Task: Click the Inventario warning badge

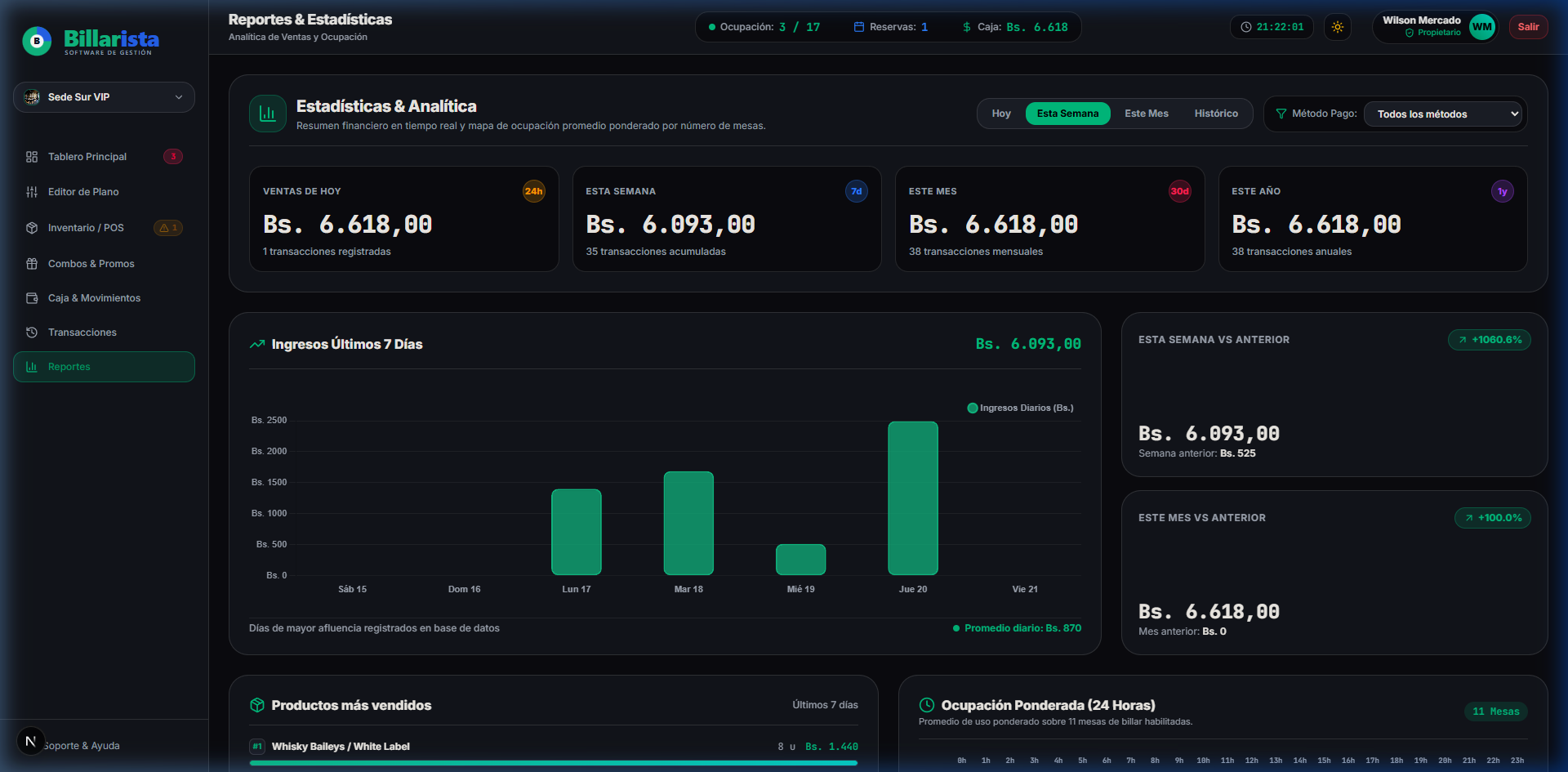Action: point(168,228)
